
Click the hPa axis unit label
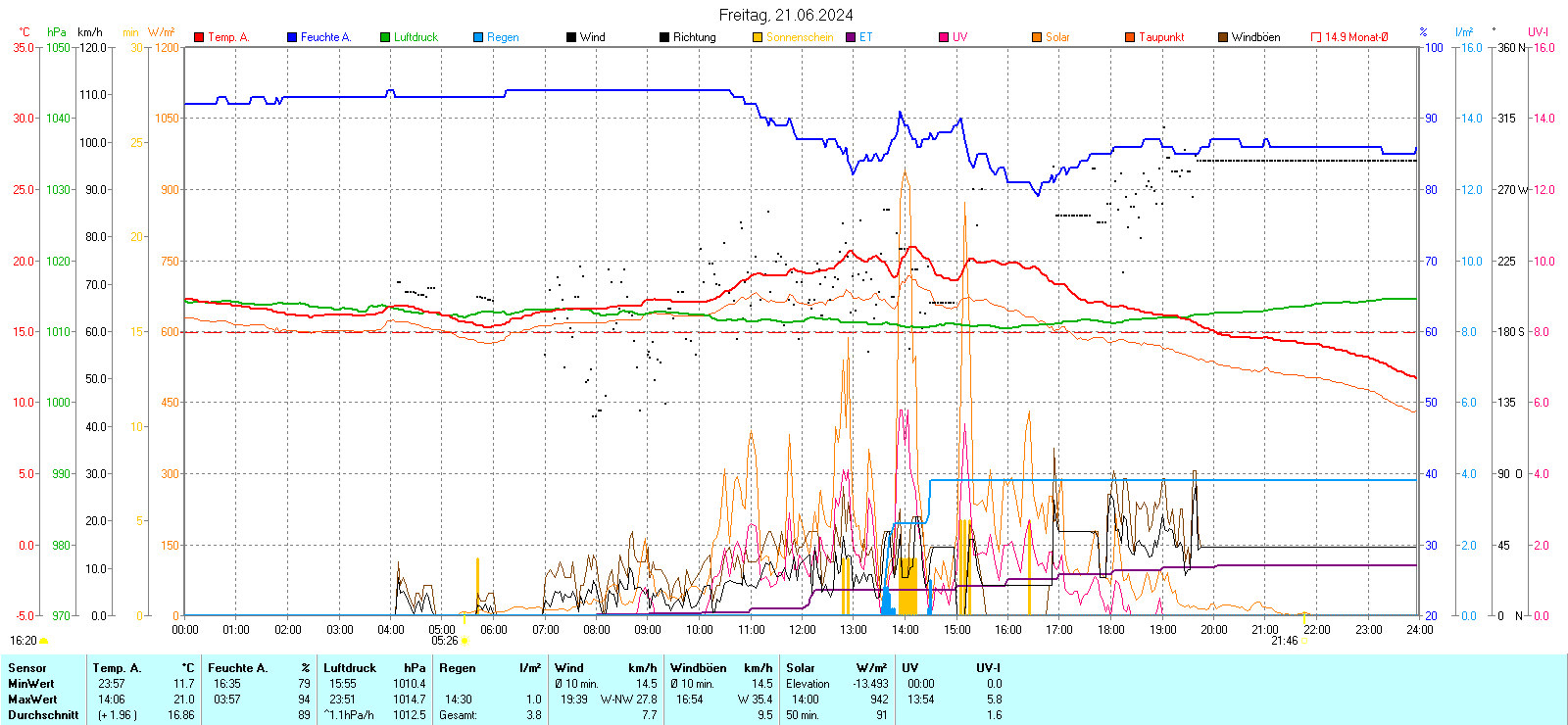(57, 32)
